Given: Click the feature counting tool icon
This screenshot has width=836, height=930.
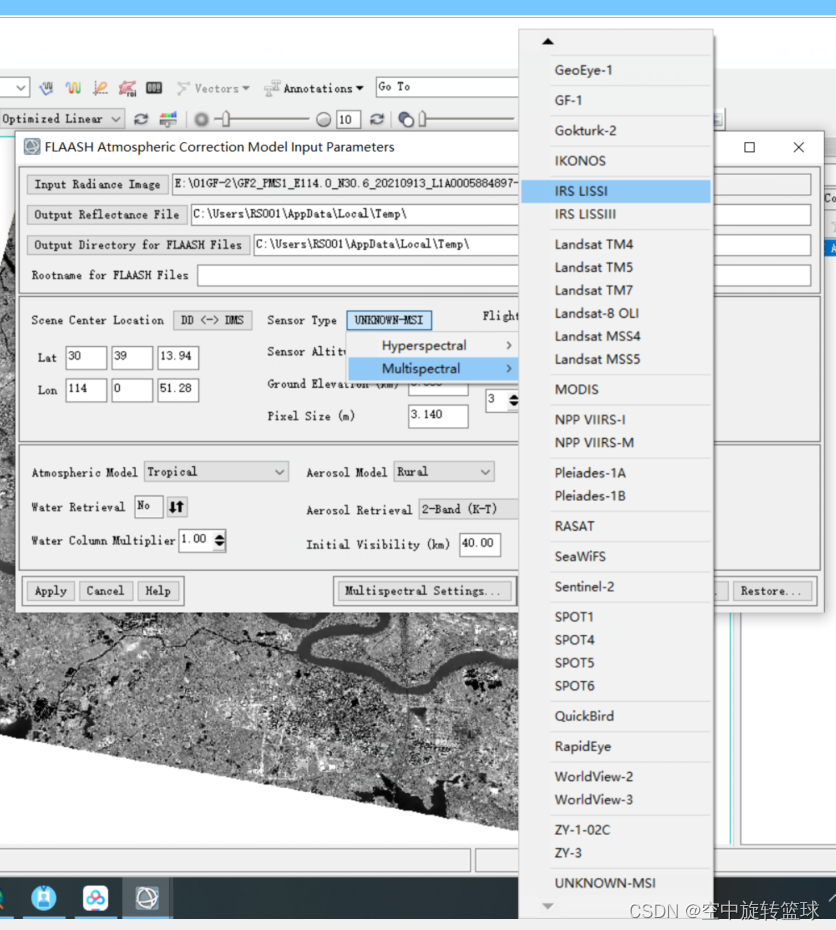Looking at the screenshot, I should [x=154, y=88].
